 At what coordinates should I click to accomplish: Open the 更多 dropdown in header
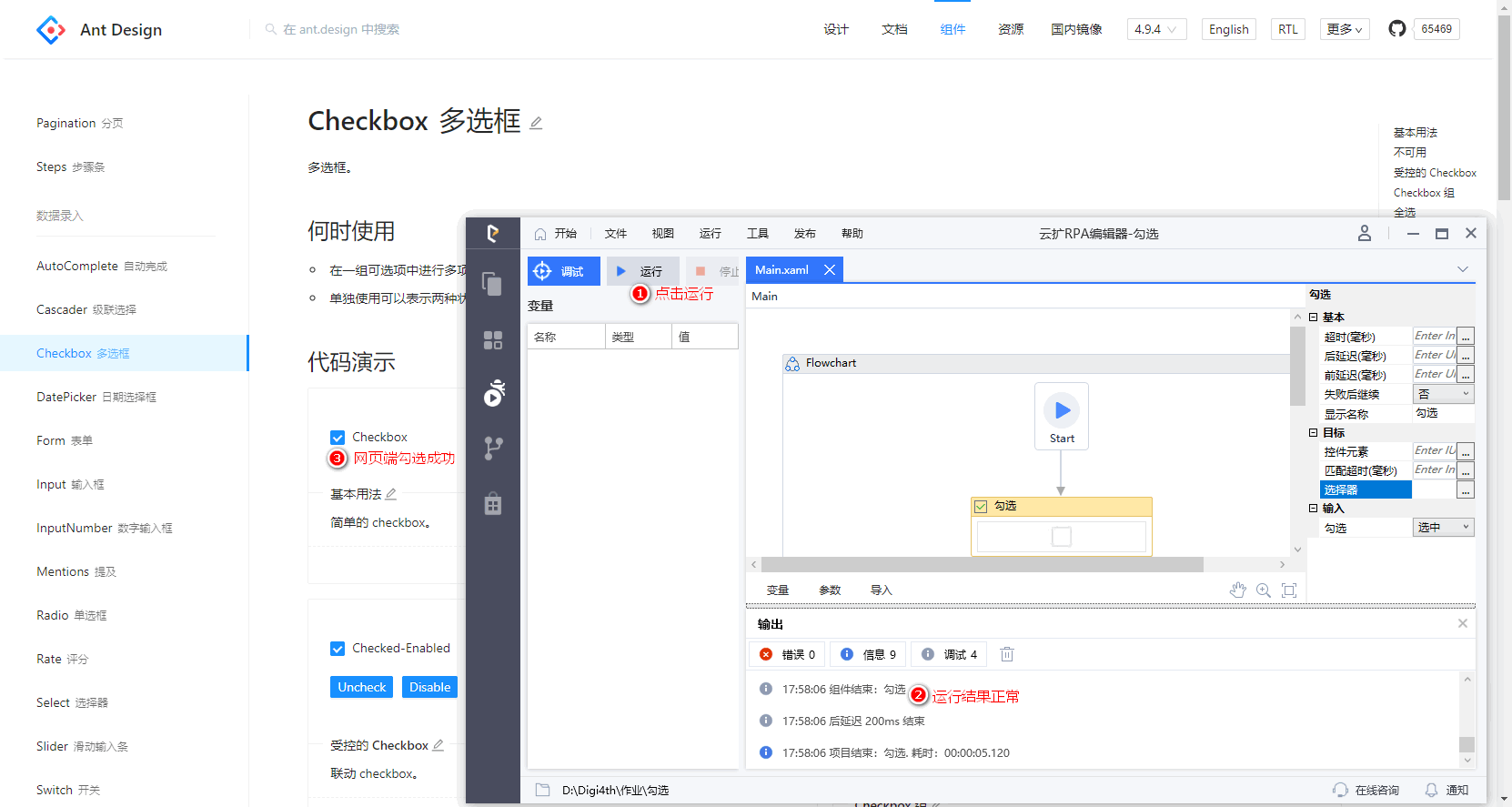coord(1345,29)
